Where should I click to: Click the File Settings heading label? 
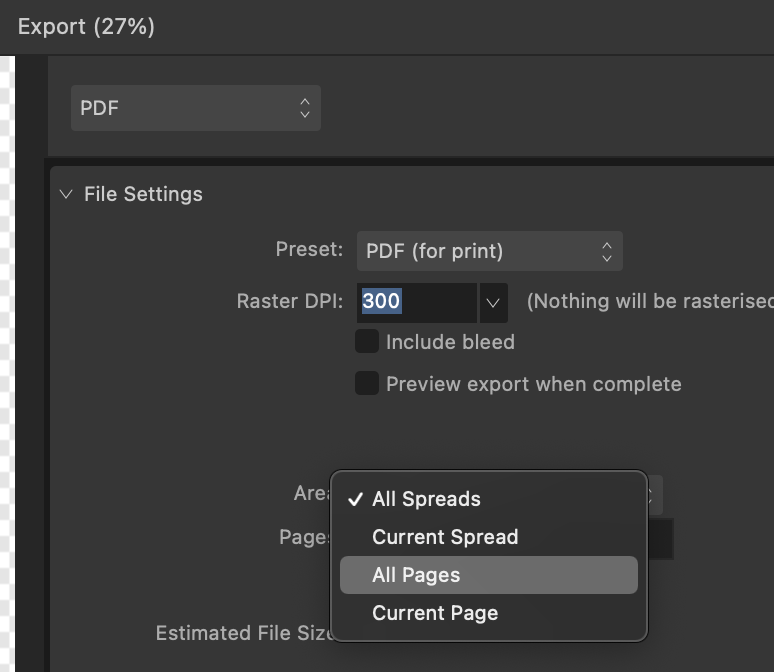(x=143, y=194)
